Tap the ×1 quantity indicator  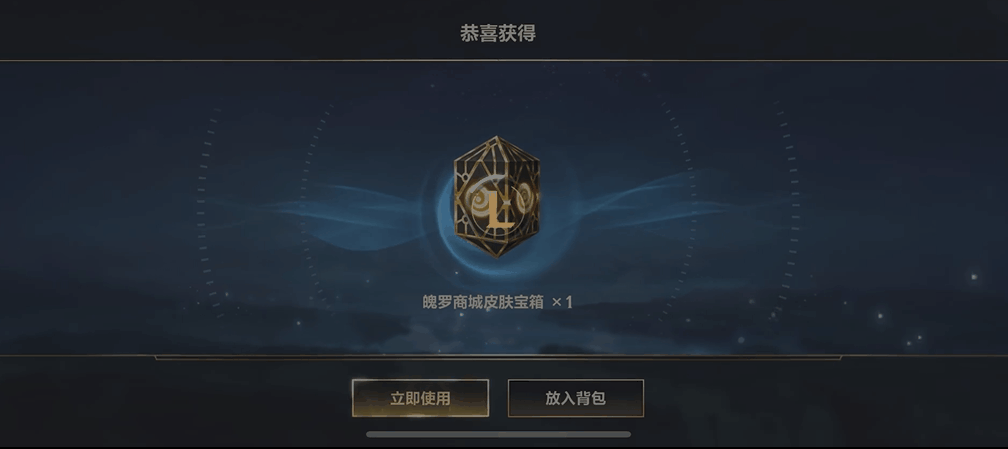pyautogui.click(x=562, y=302)
